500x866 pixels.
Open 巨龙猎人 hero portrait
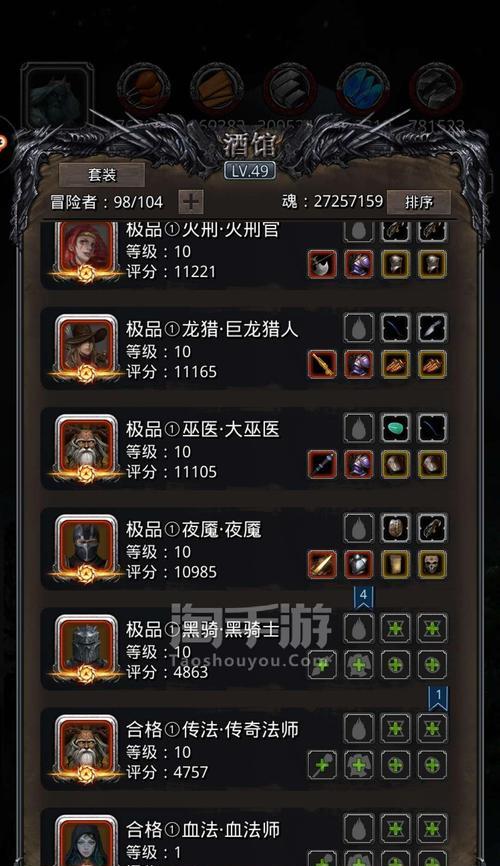tap(86, 350)
